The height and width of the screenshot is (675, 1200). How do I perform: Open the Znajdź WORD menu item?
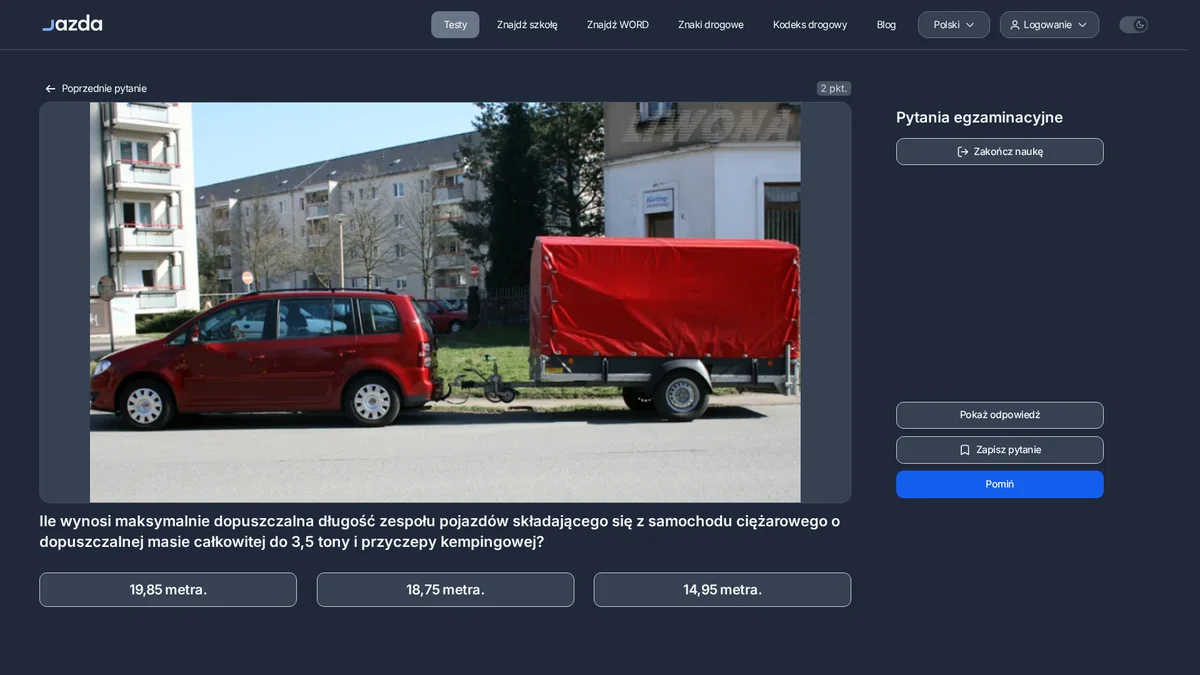click(618, 25)
